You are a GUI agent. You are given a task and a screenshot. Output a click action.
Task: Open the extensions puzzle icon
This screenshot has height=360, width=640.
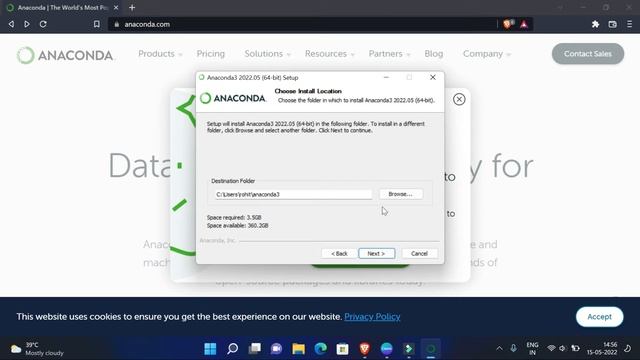[596, 24]
